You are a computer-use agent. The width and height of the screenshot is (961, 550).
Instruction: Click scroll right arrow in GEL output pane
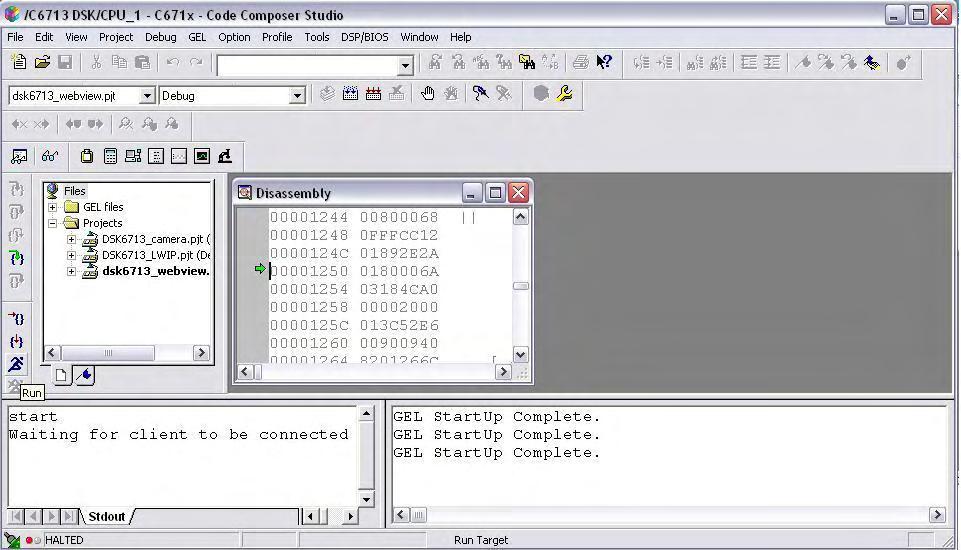[x=937, y=515]
